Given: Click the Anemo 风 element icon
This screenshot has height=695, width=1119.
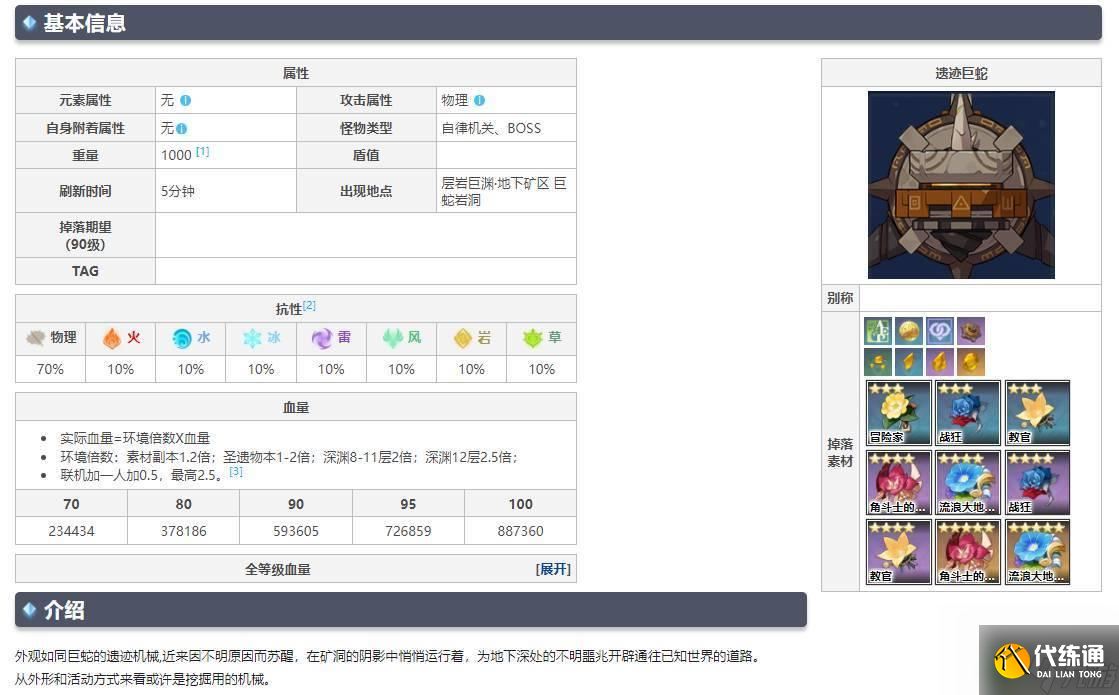Looking at the screenshot, I should pyautogui.click(x=393, y=338).
